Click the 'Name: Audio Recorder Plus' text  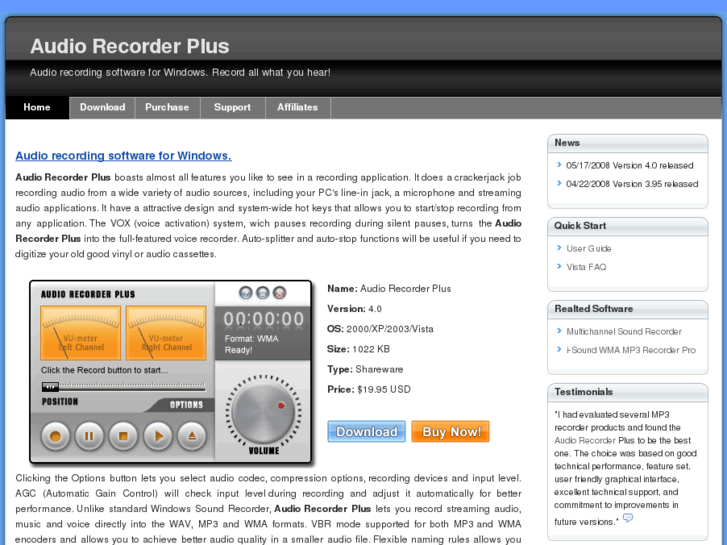[x=389, y=289]
